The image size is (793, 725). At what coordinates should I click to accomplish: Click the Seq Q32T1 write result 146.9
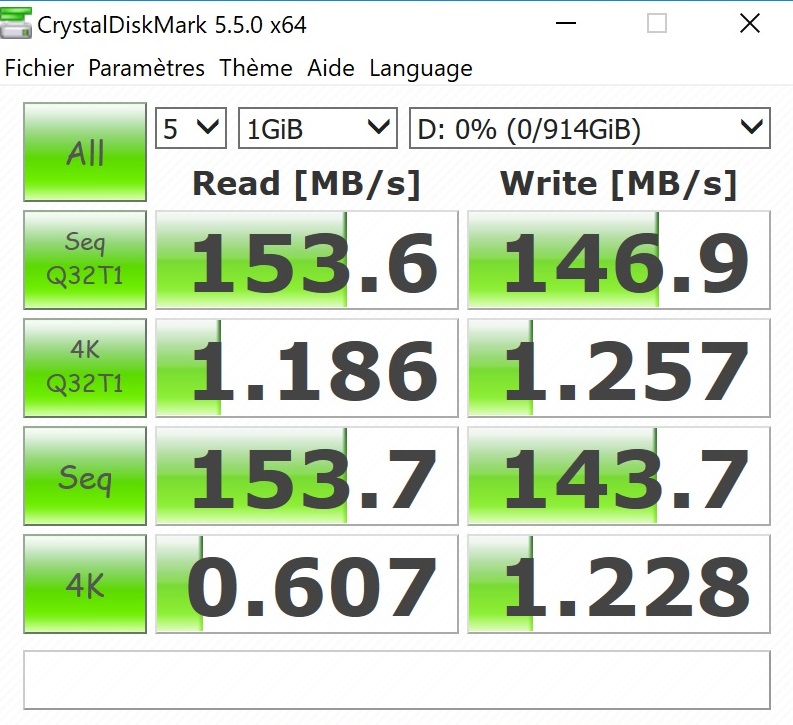pyautogui.click(x=619, y=260)
